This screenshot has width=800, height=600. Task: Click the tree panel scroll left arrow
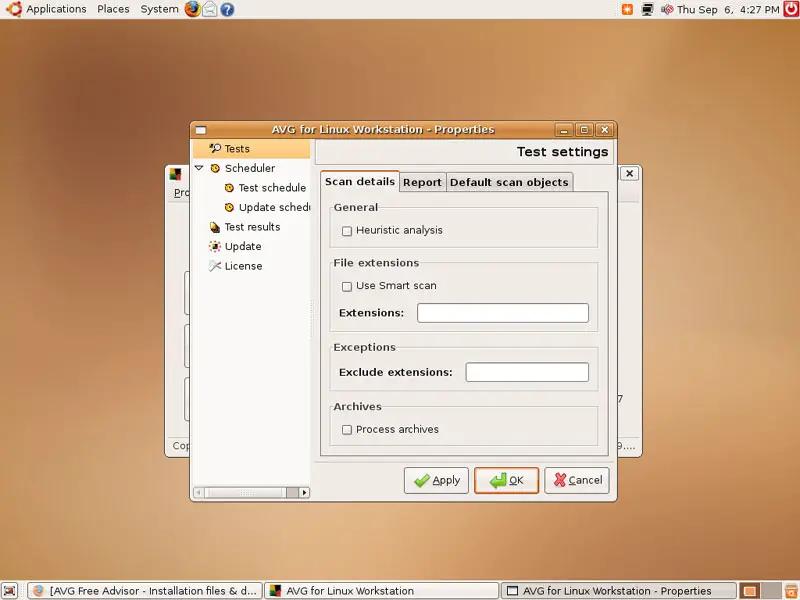click(x=198, y=492)
